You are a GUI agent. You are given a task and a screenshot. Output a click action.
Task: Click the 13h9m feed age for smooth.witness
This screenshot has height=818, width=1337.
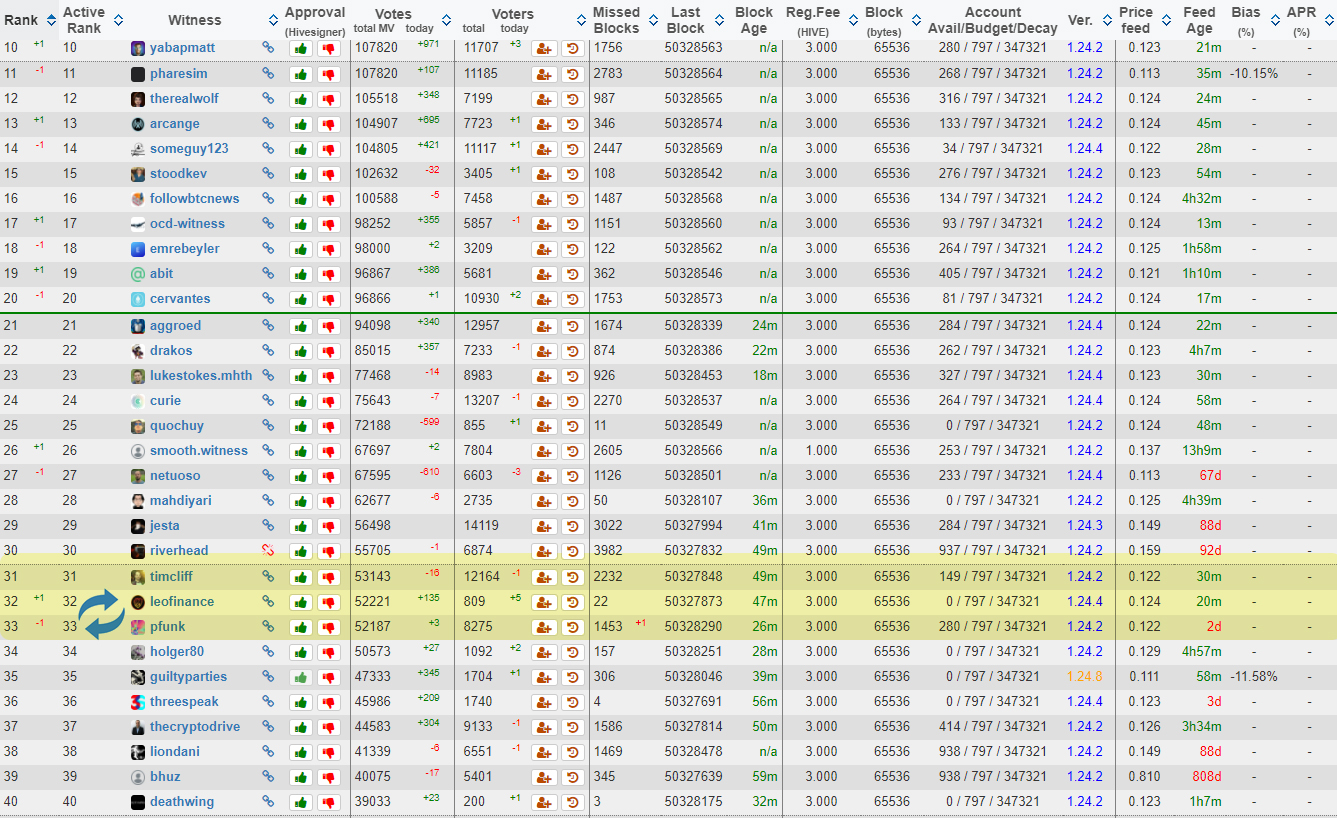(1202, 451)
